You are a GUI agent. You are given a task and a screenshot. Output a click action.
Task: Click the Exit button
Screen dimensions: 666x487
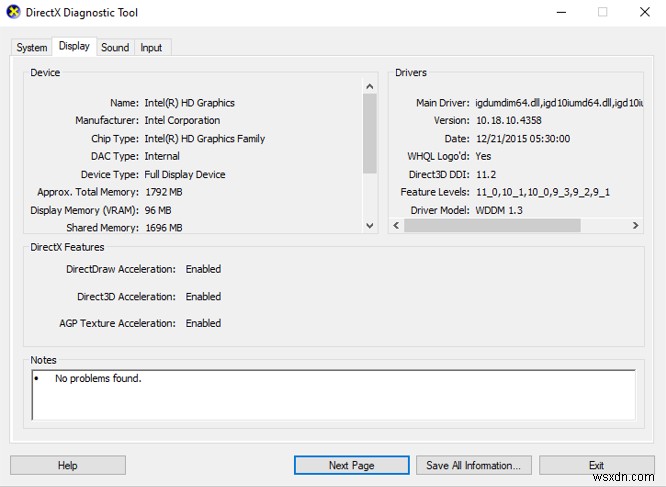coord(596,465)
